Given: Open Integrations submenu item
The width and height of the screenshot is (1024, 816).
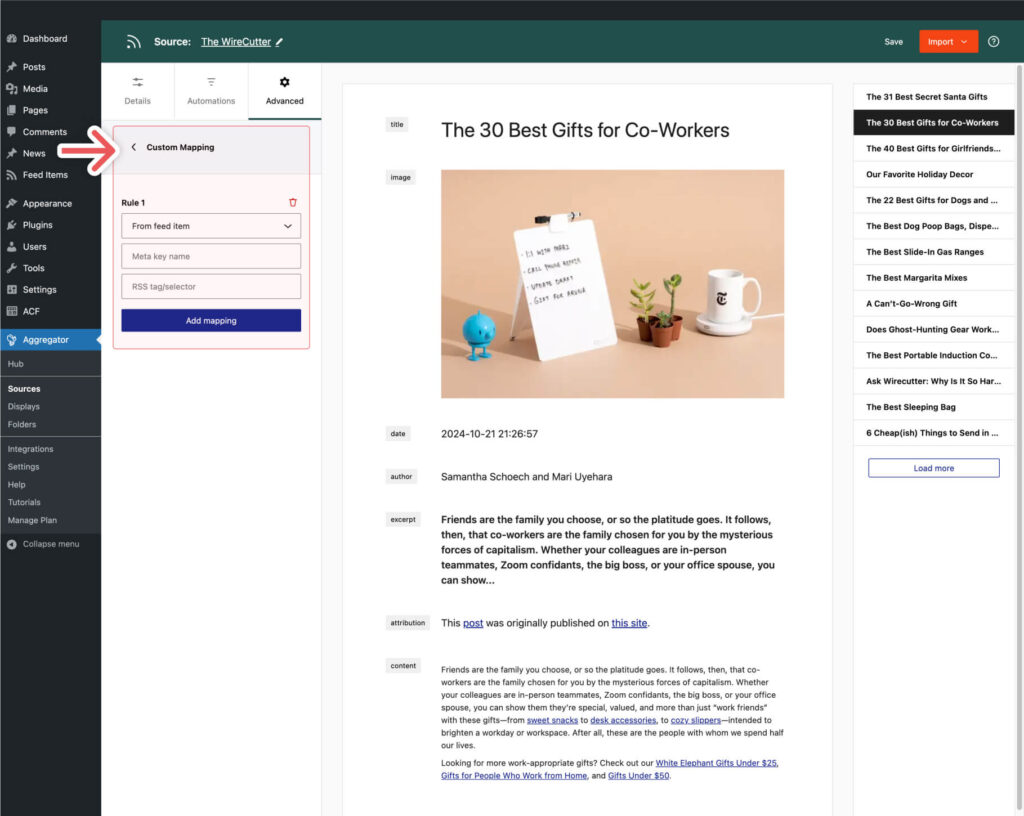Looking at the screenshot, I should [30, 449].
